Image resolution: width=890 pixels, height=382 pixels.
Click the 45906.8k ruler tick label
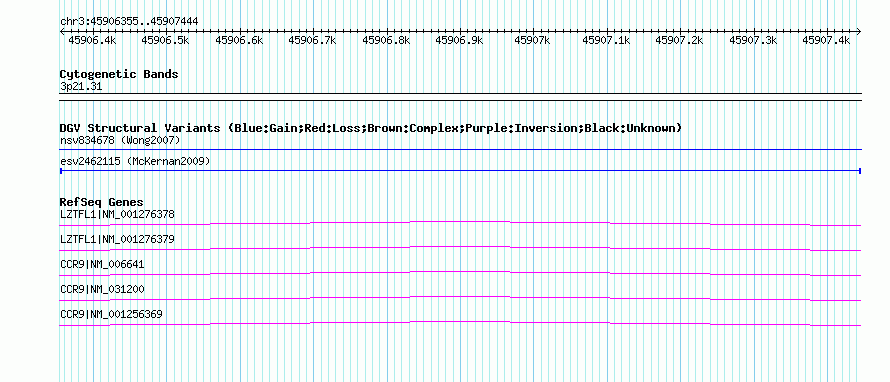click(x=386, y=40)
